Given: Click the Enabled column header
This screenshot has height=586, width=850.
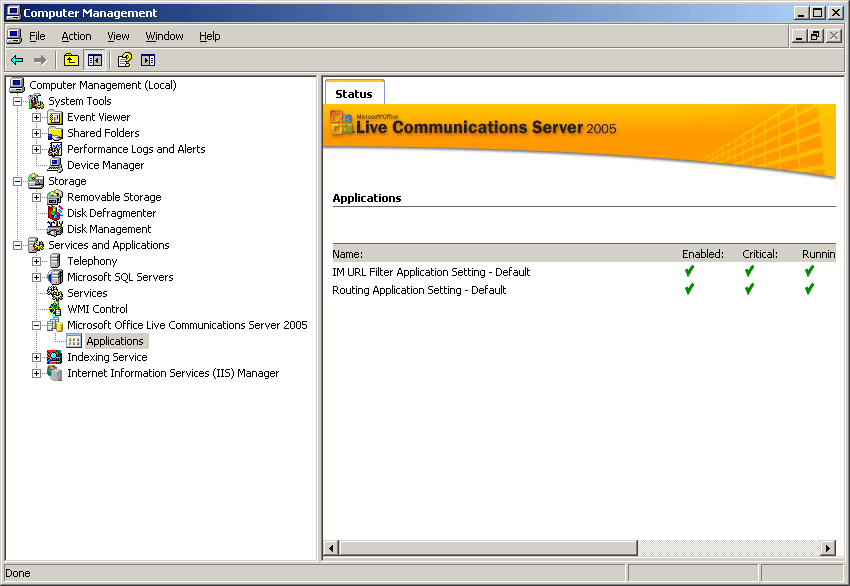Looking at the screenshot, I should [703, 254].
